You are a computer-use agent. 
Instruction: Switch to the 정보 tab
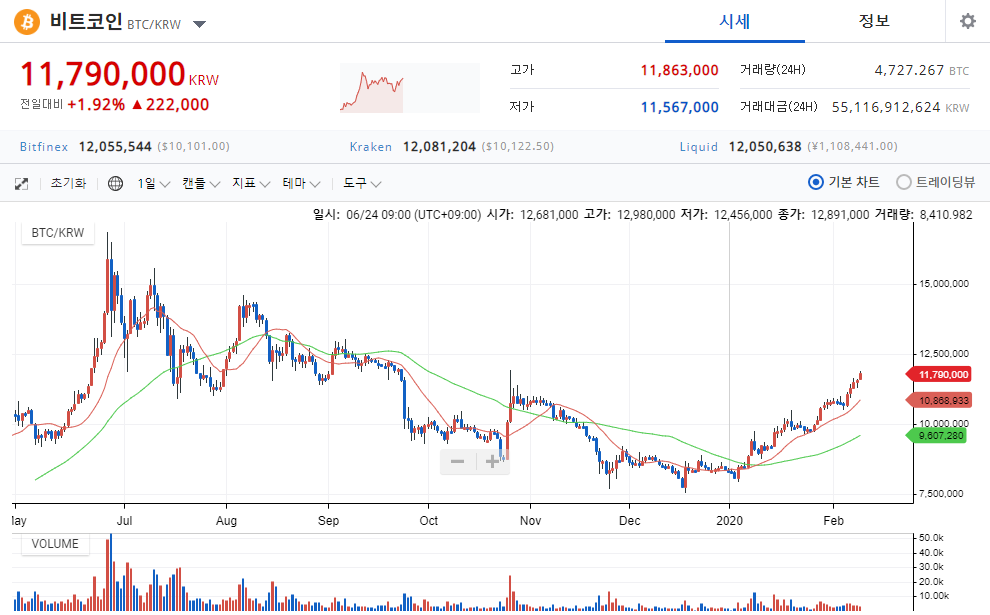point(874,21)
